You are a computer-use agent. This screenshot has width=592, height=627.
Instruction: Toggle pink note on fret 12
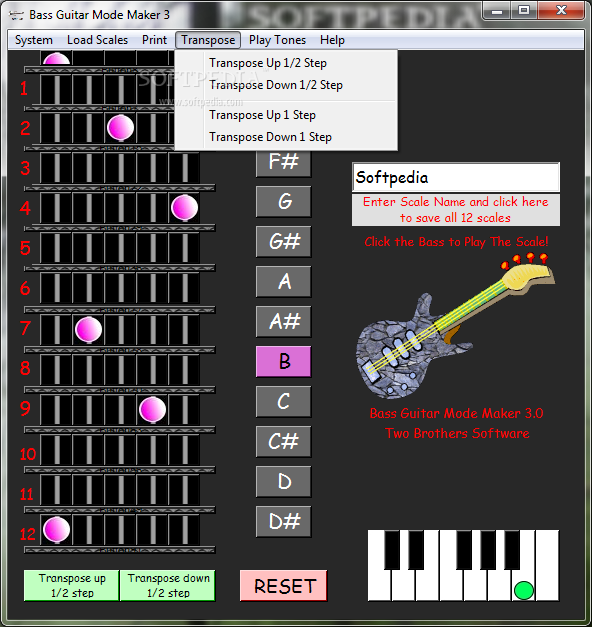[56, 529]
